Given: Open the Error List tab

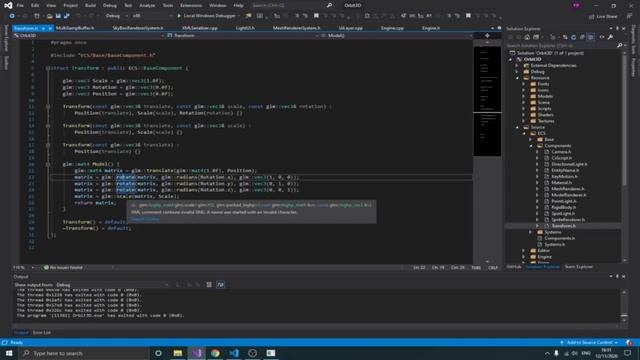Looking at the screenshot, I should pyautogui.click(x=42, y=332).
